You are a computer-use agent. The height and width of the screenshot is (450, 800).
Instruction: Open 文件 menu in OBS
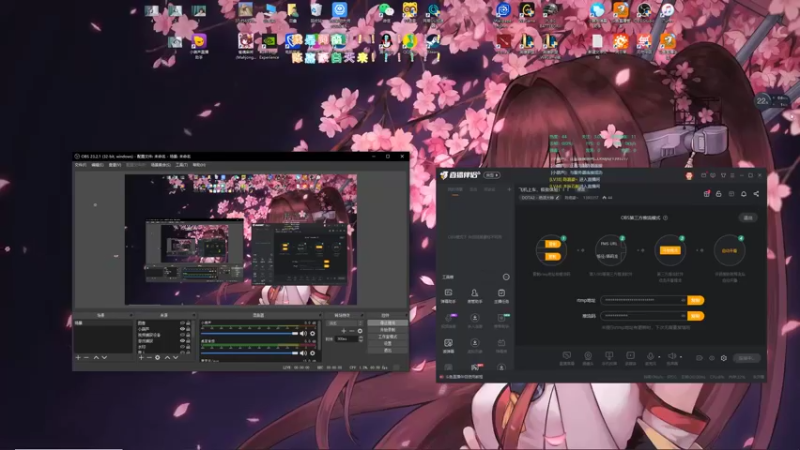coord(80,165)
